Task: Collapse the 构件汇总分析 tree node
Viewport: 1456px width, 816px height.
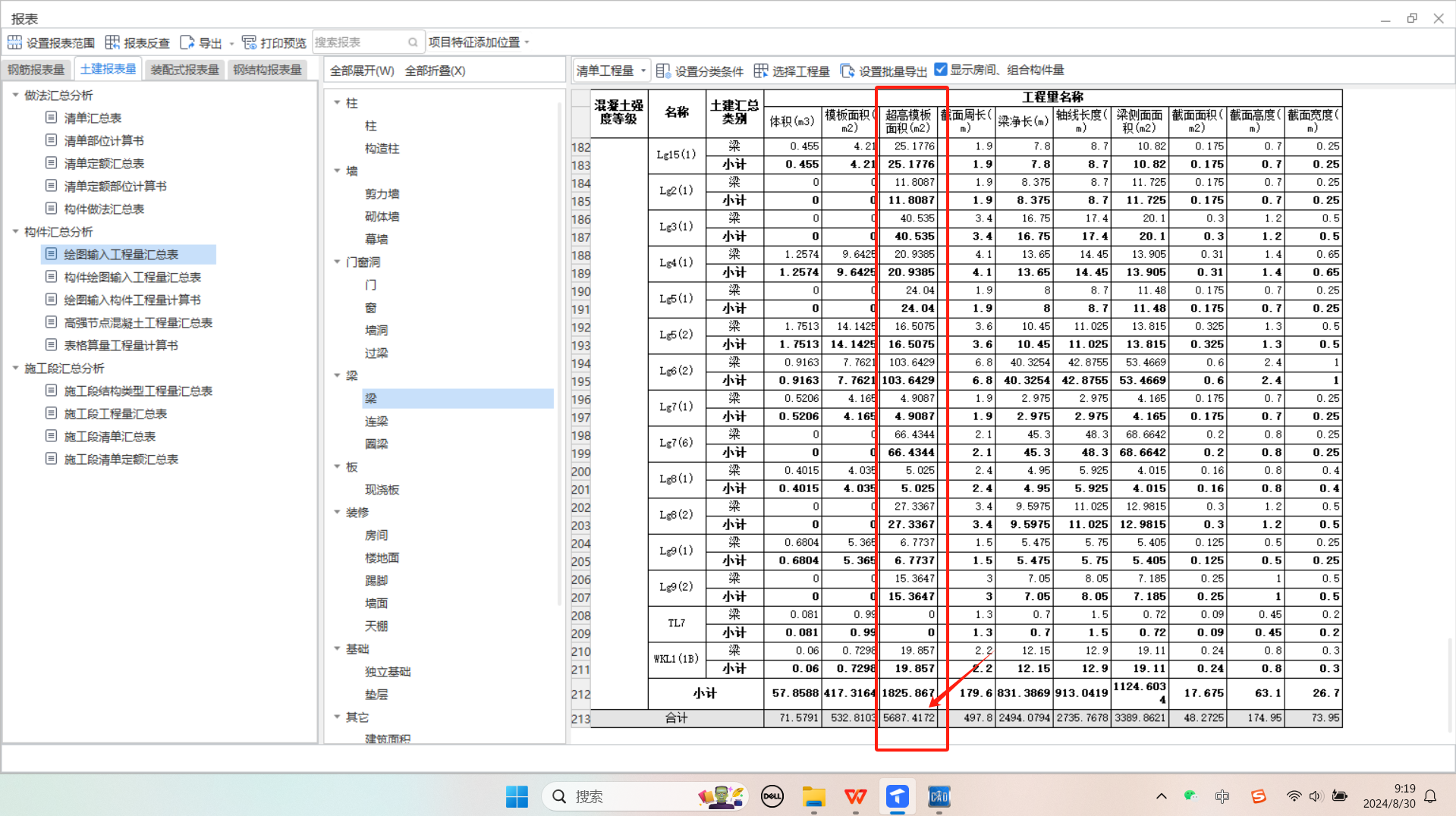Action: [15, 231]
